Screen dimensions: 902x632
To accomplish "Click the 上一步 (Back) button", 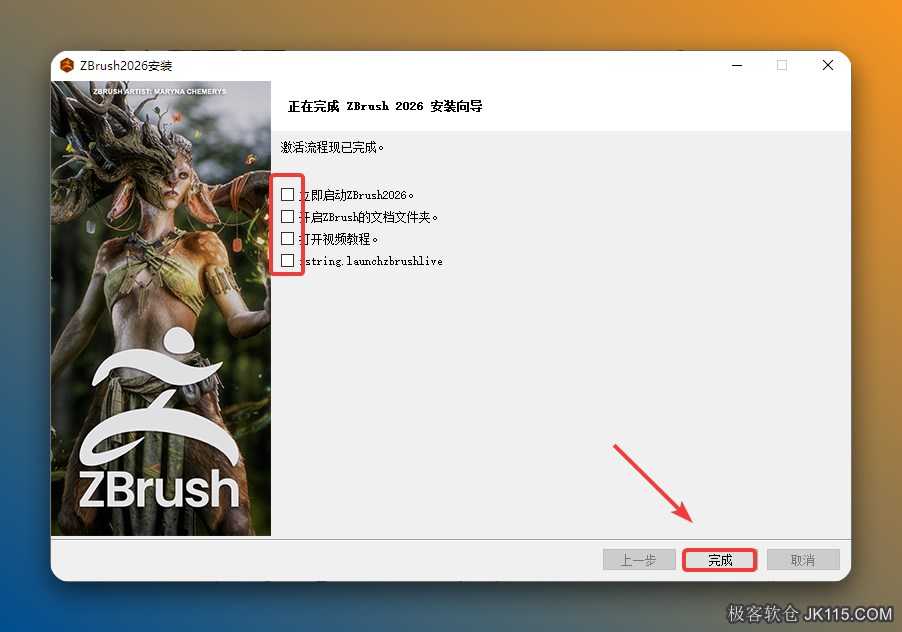I will point(639,560).
